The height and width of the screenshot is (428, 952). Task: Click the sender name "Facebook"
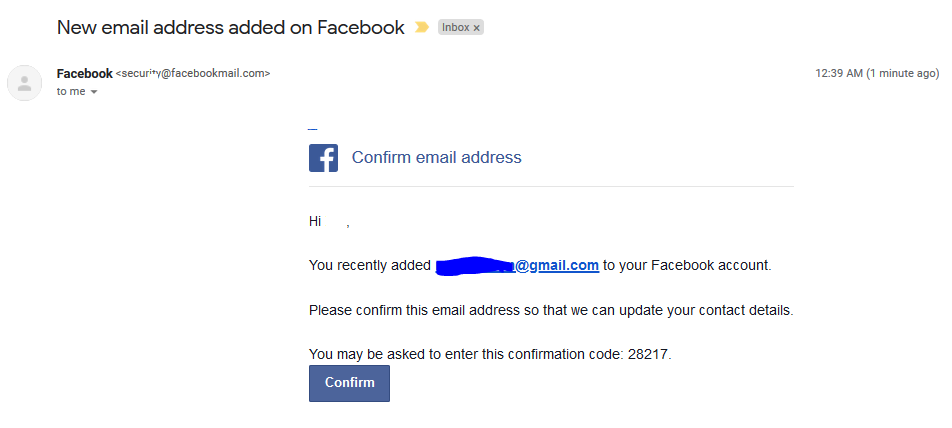(x=84, y=73)
